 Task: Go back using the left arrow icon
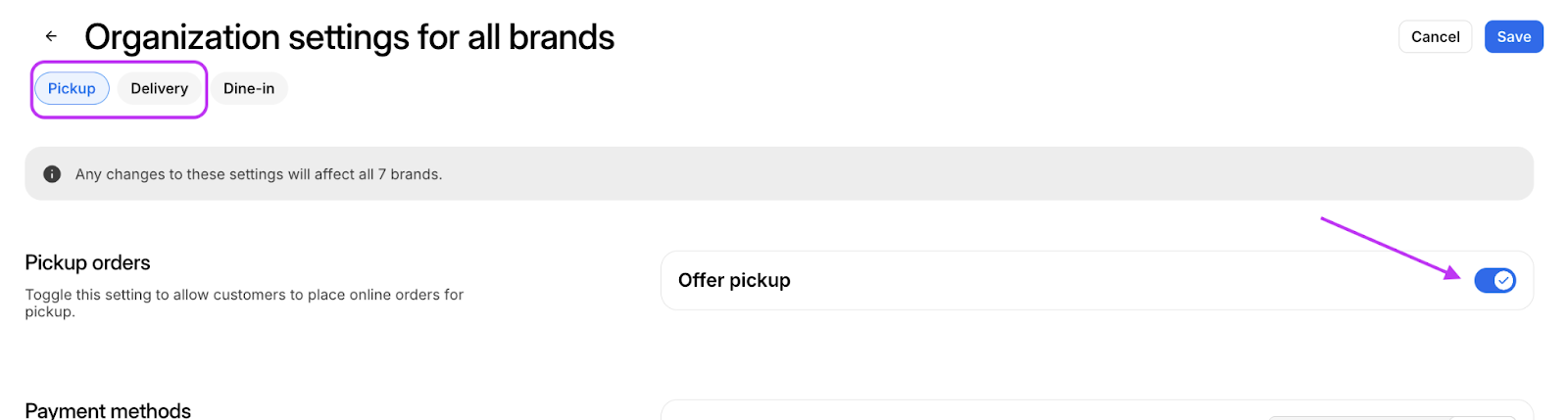pos(51,36)
